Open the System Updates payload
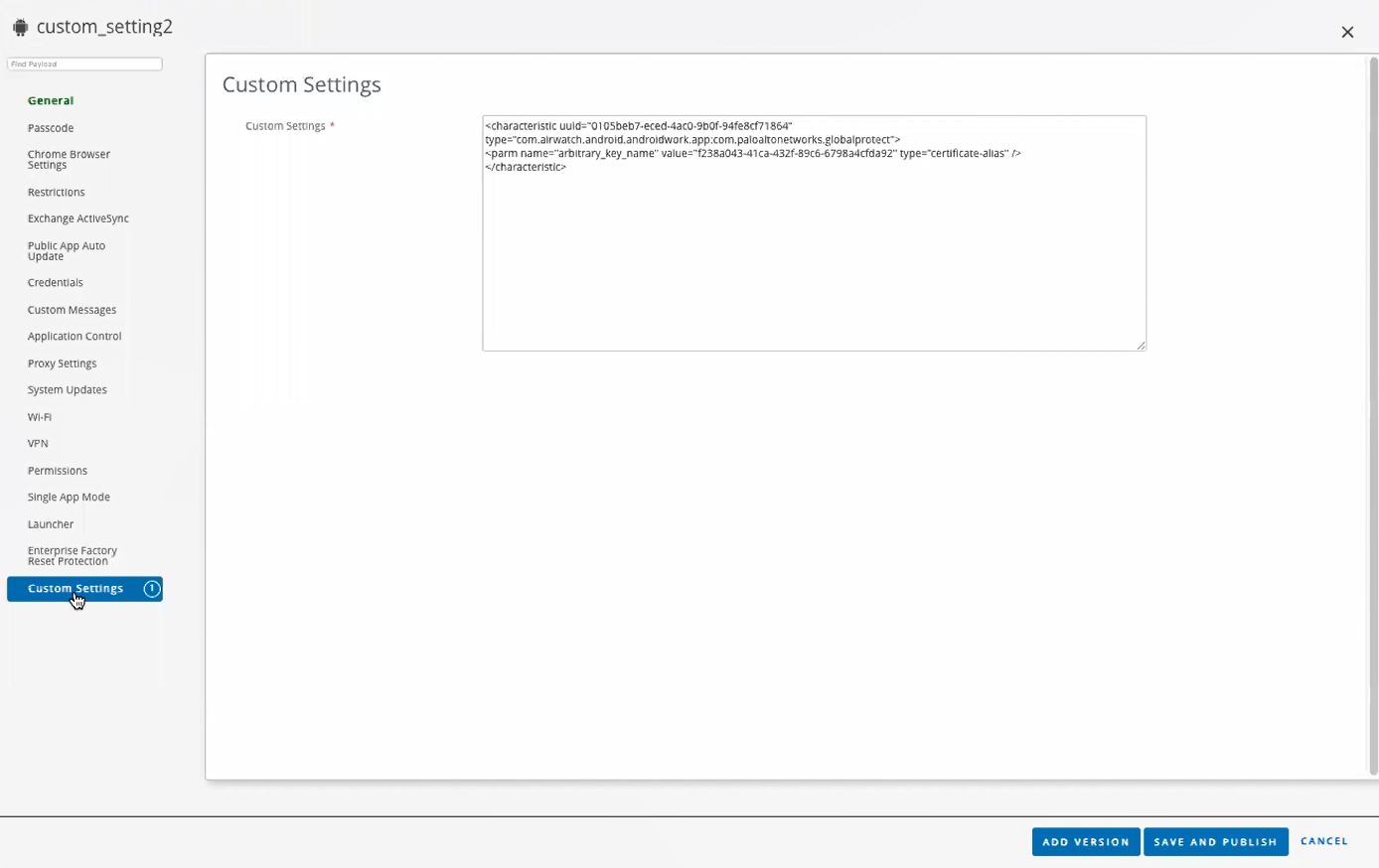Image resolution: width=1379 pixels, height=868 pixels. 67,389
